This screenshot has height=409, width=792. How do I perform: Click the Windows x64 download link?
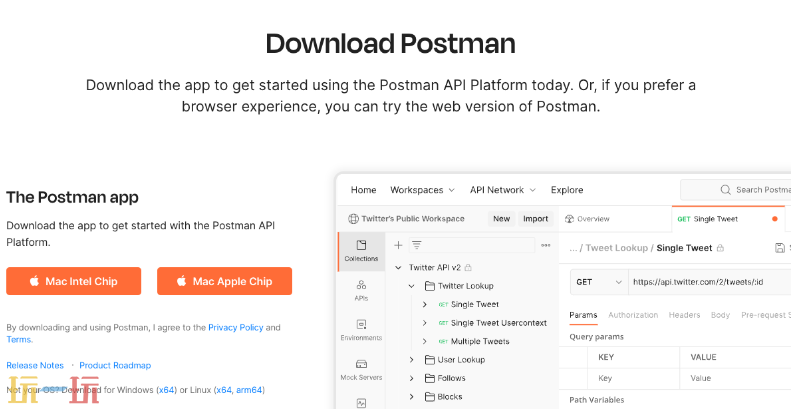[167, 390]
